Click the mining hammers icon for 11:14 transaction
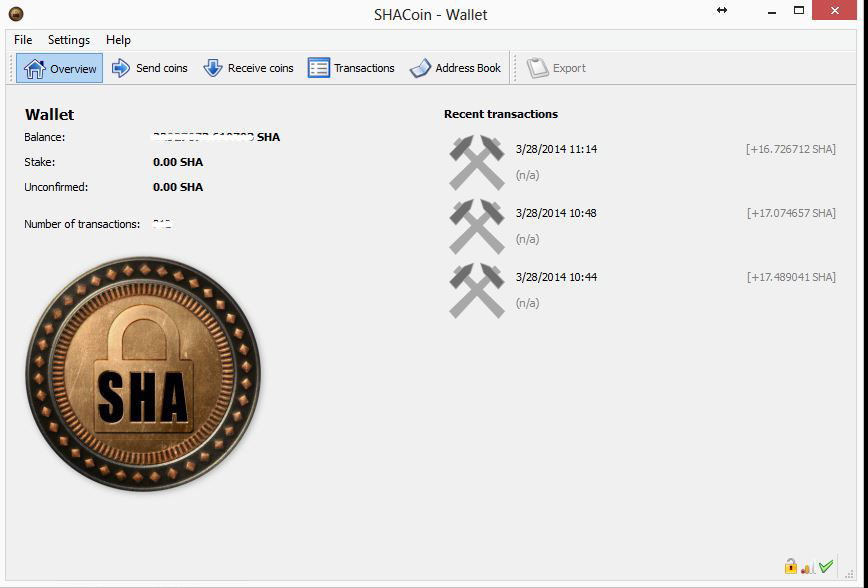 477,162
